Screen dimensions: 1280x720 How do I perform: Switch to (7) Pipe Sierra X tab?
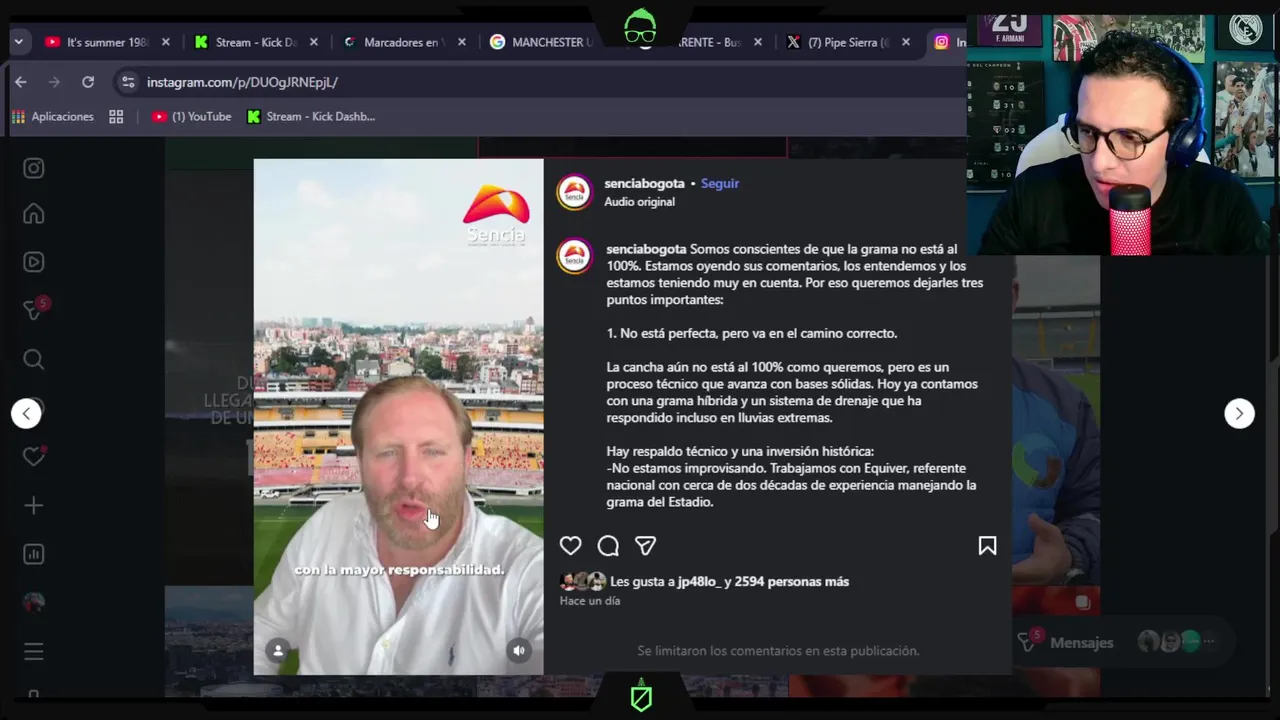(848, 42)
